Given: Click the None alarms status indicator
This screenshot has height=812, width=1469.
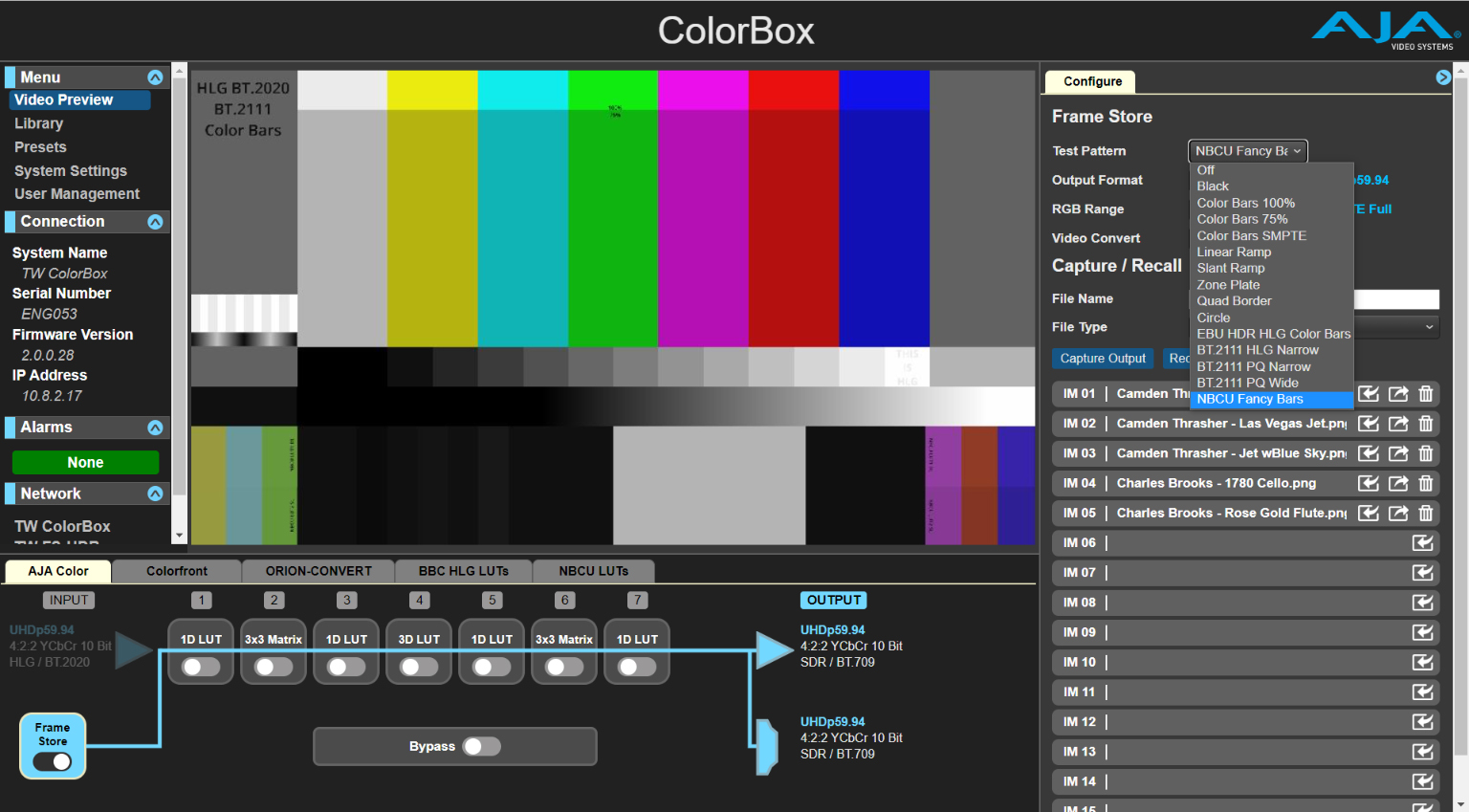Looking at the screenshot, I should pyautogui.click(x=85, y=462).
